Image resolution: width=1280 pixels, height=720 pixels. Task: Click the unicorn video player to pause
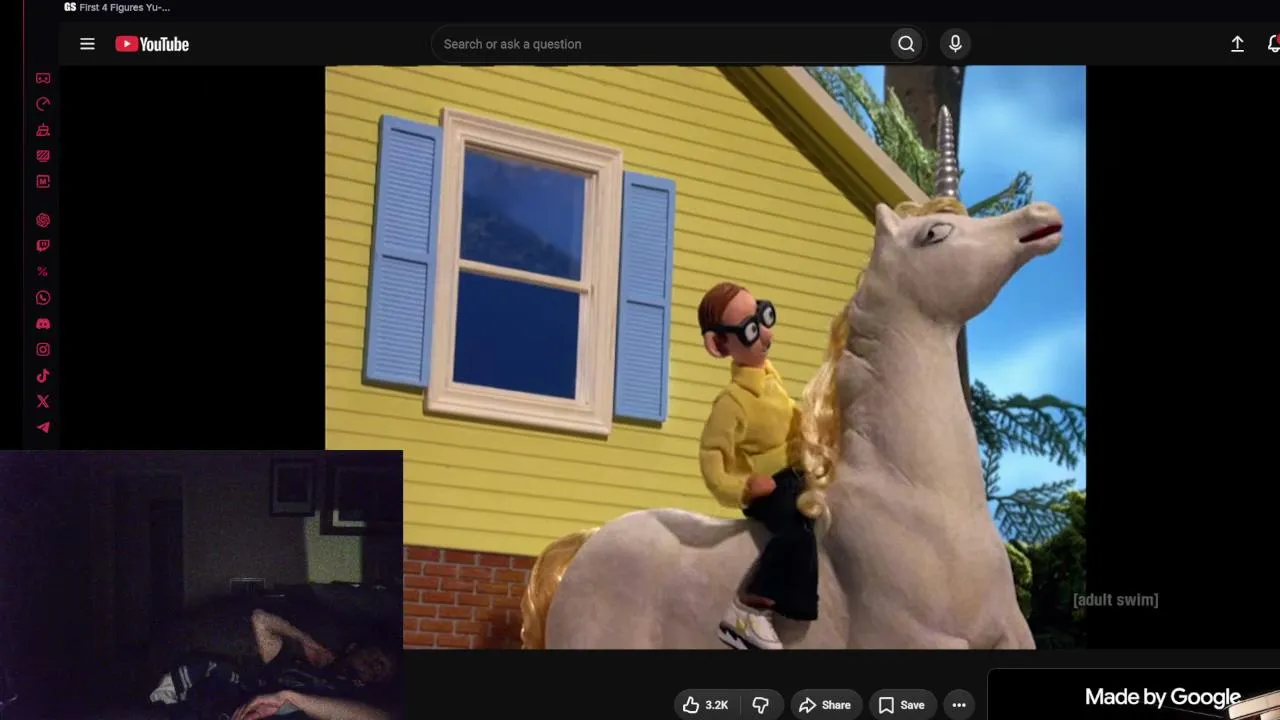[705, 357]
